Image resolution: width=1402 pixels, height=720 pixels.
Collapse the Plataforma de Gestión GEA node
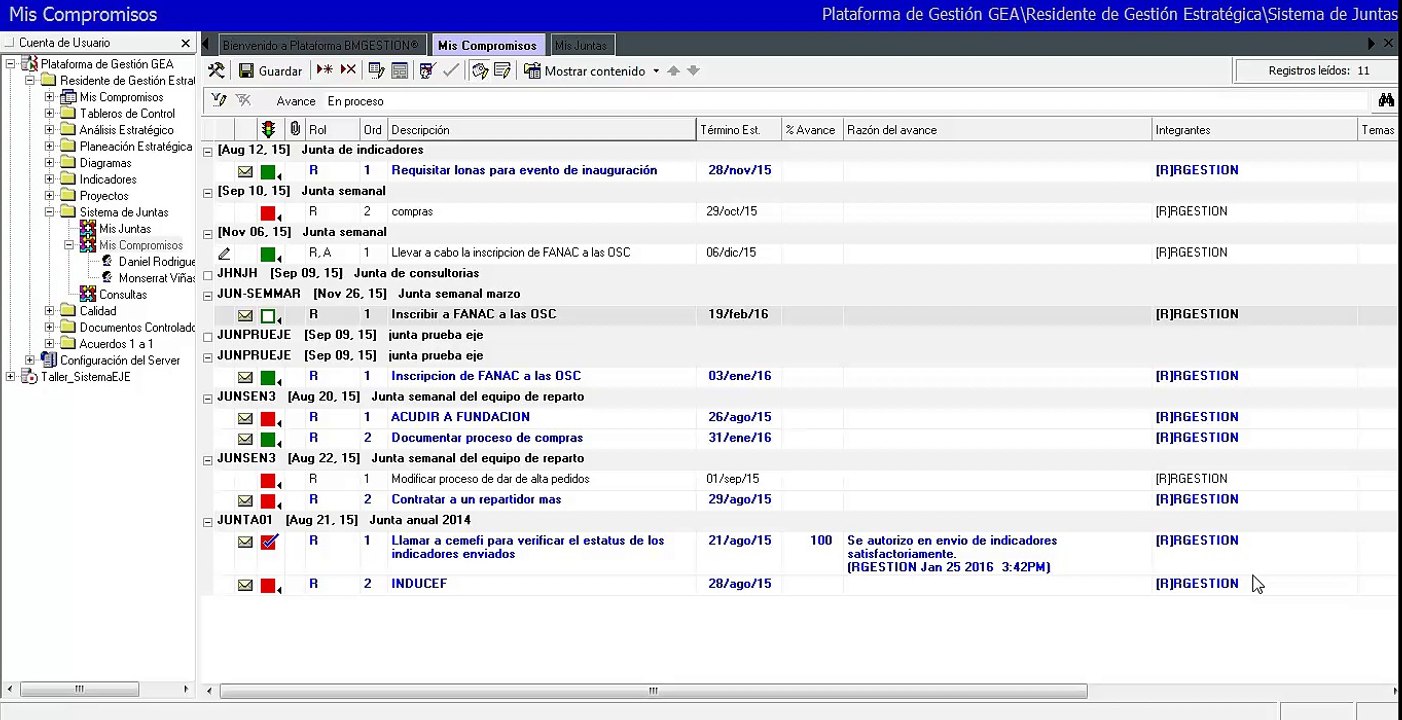pyautogui.click(x=10, y=64)
